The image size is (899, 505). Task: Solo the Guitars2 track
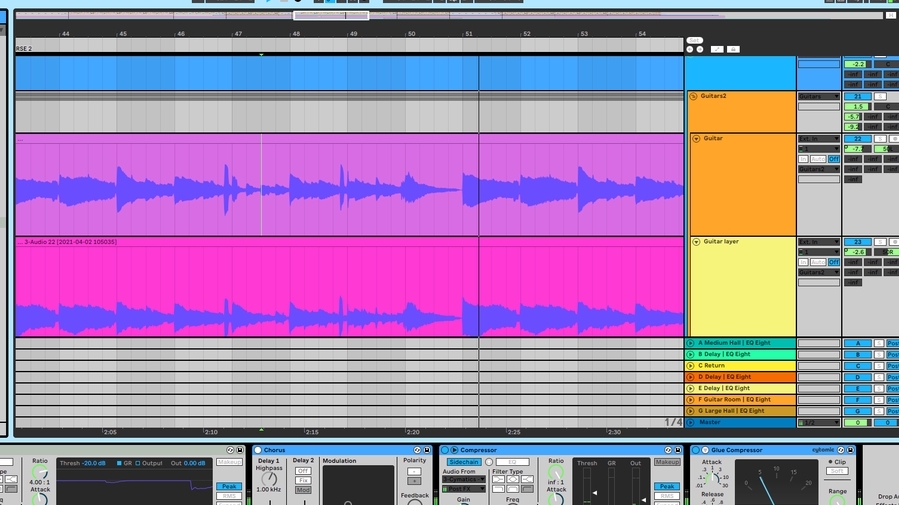[880, 96]
